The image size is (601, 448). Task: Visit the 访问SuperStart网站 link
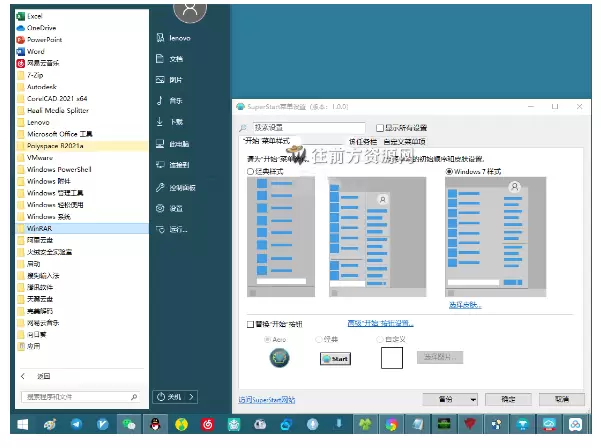tap(267, 400)
